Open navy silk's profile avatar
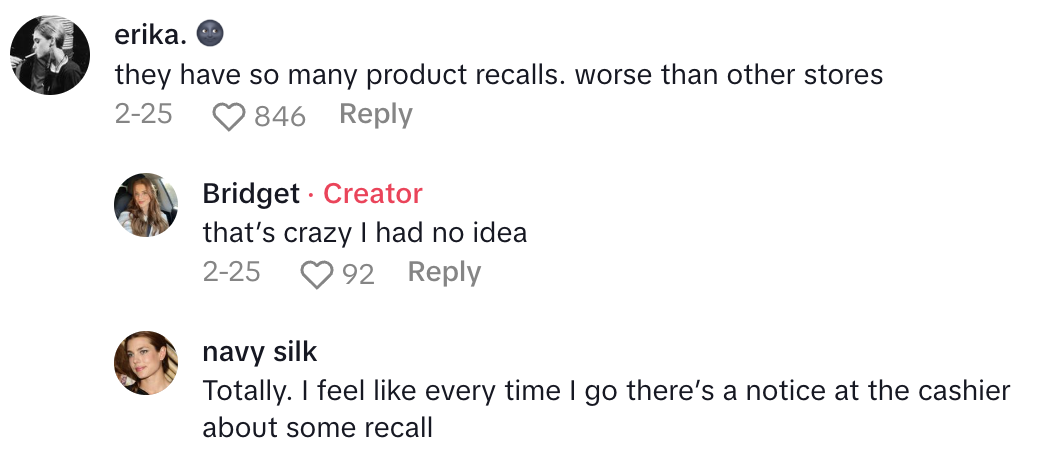Viewport: 1042px width, 450px height. tap(148, 362)
